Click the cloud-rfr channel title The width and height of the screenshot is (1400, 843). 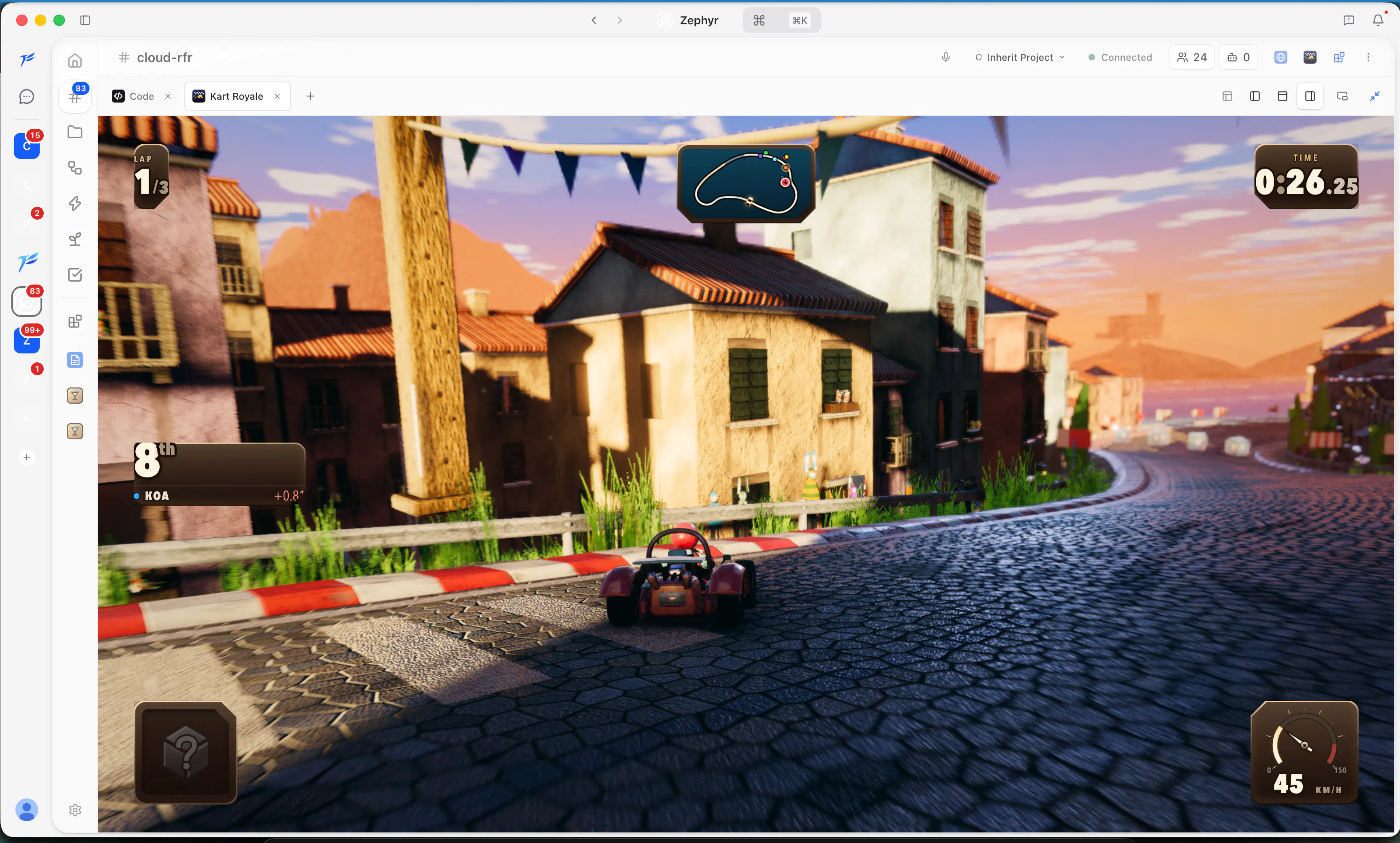164,58
